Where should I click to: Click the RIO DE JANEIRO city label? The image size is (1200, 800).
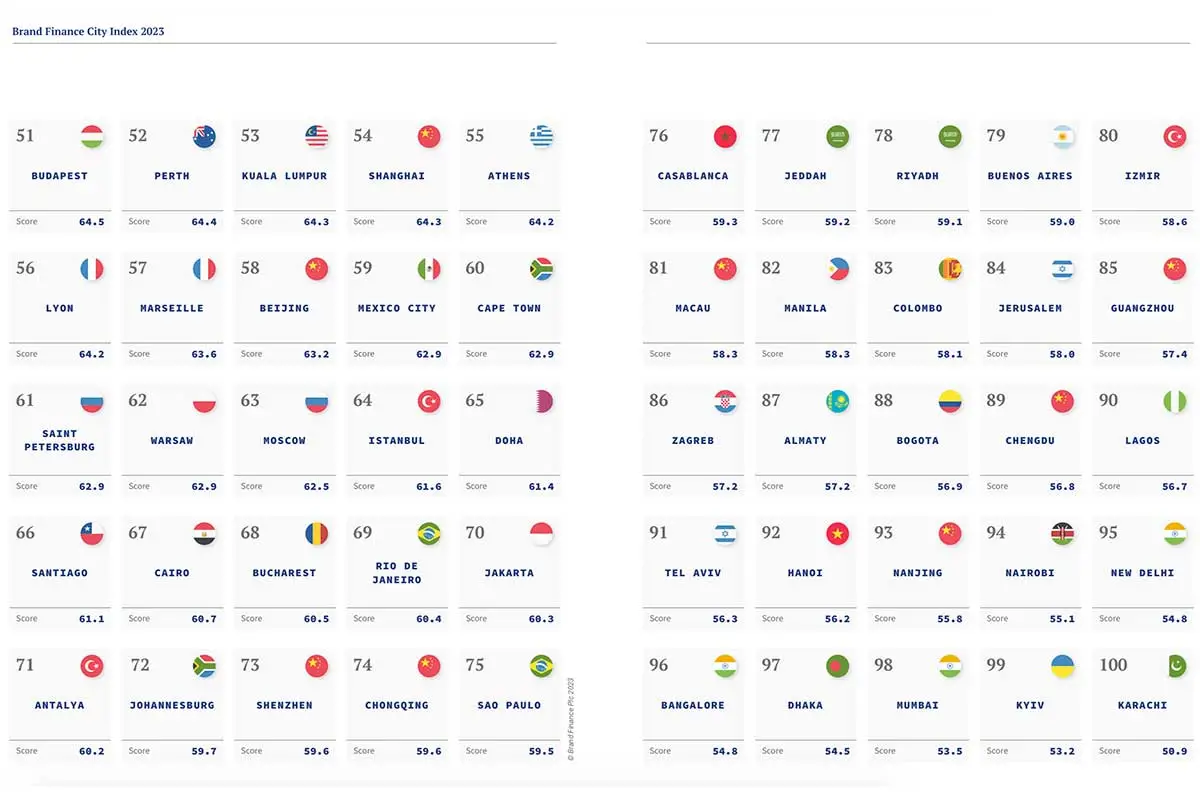[x=397, y=573]
